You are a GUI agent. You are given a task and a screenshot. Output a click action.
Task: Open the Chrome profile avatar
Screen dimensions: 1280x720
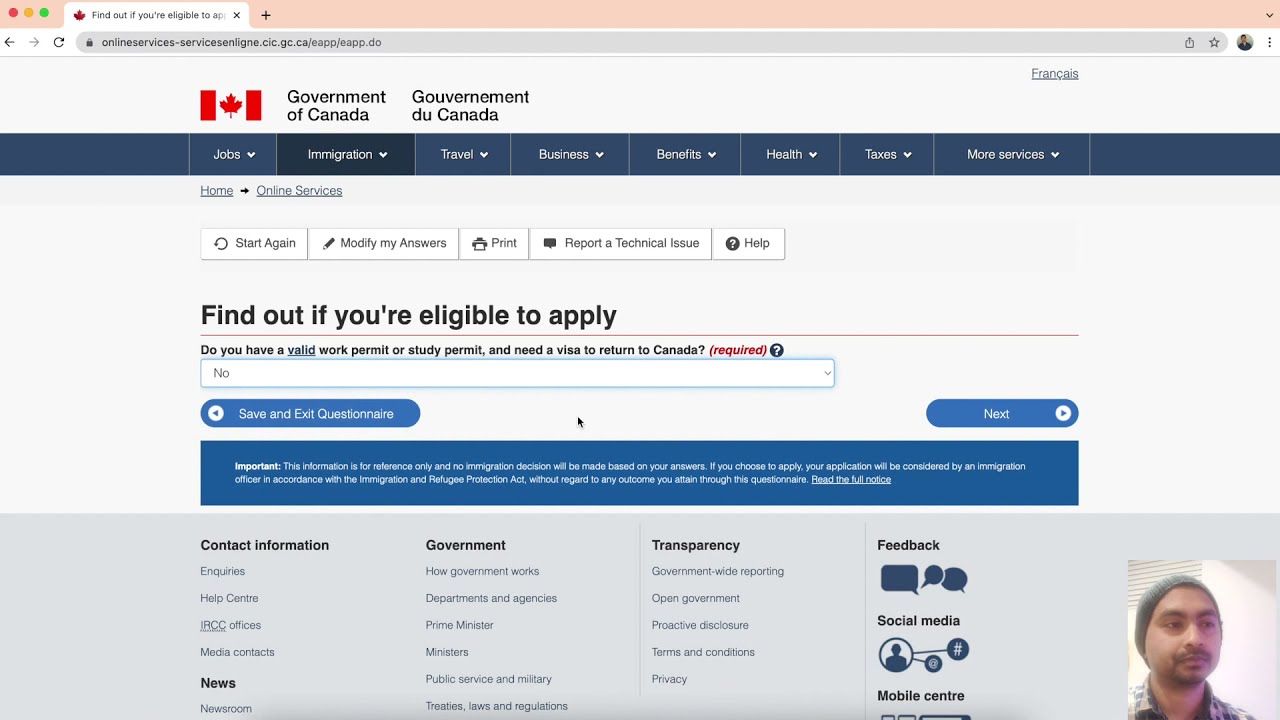(1245, 42)
